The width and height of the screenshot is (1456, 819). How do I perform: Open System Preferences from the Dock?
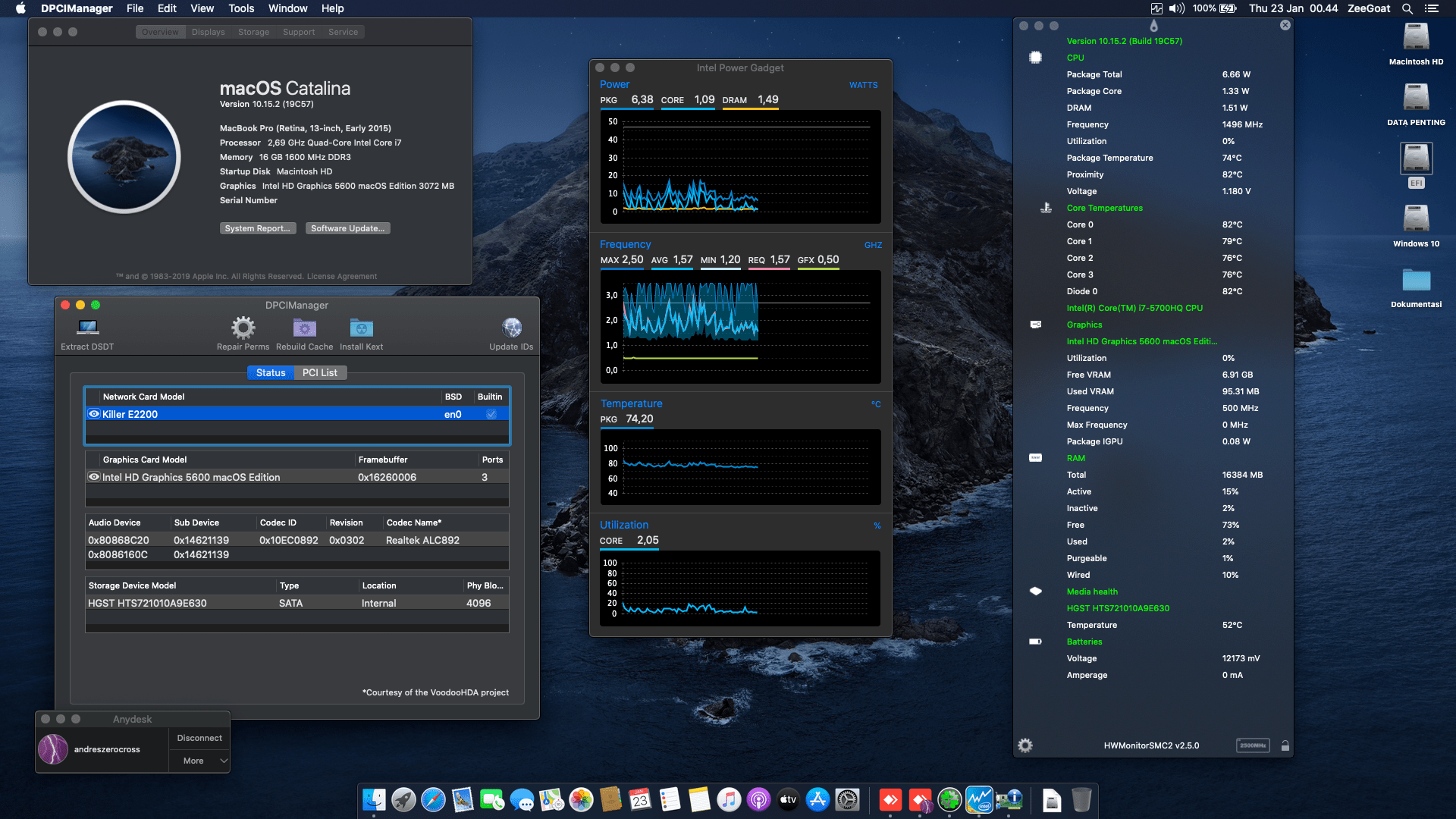coord(848,799)
